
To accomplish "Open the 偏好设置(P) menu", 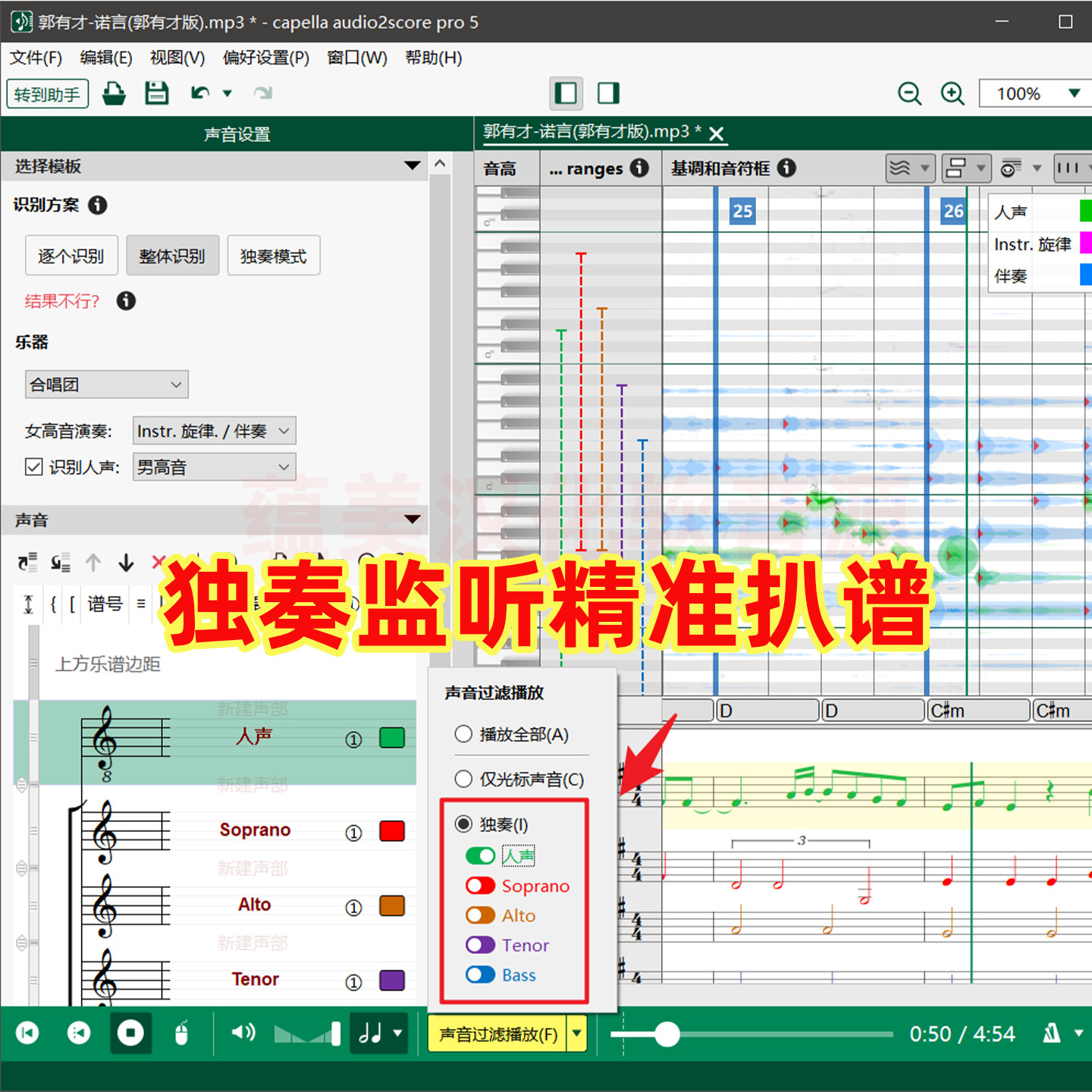I will (266, 58).
